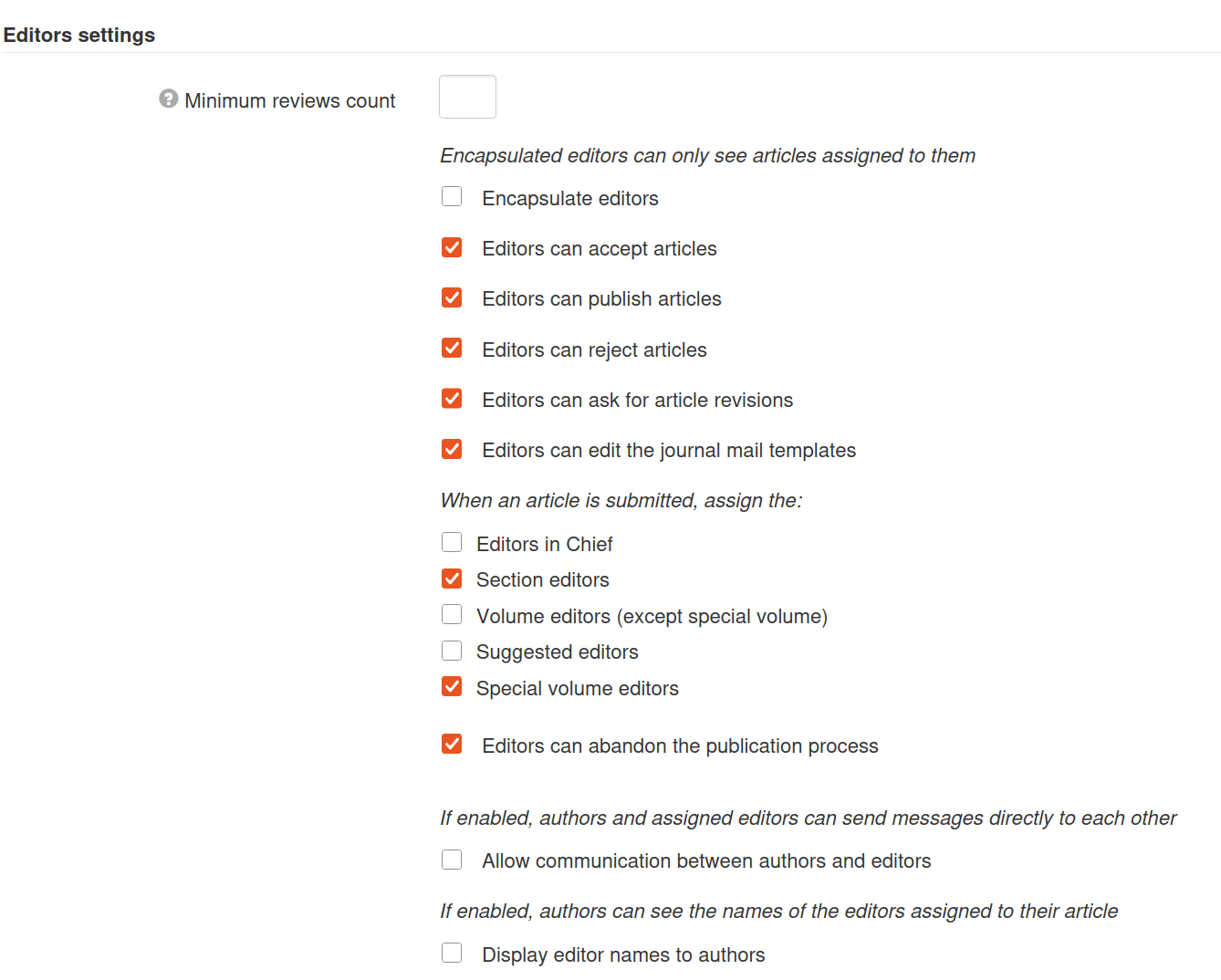Allow communication between authors and editors
Viewport: 1221px width, 980px height.
(x=452, y=860)
